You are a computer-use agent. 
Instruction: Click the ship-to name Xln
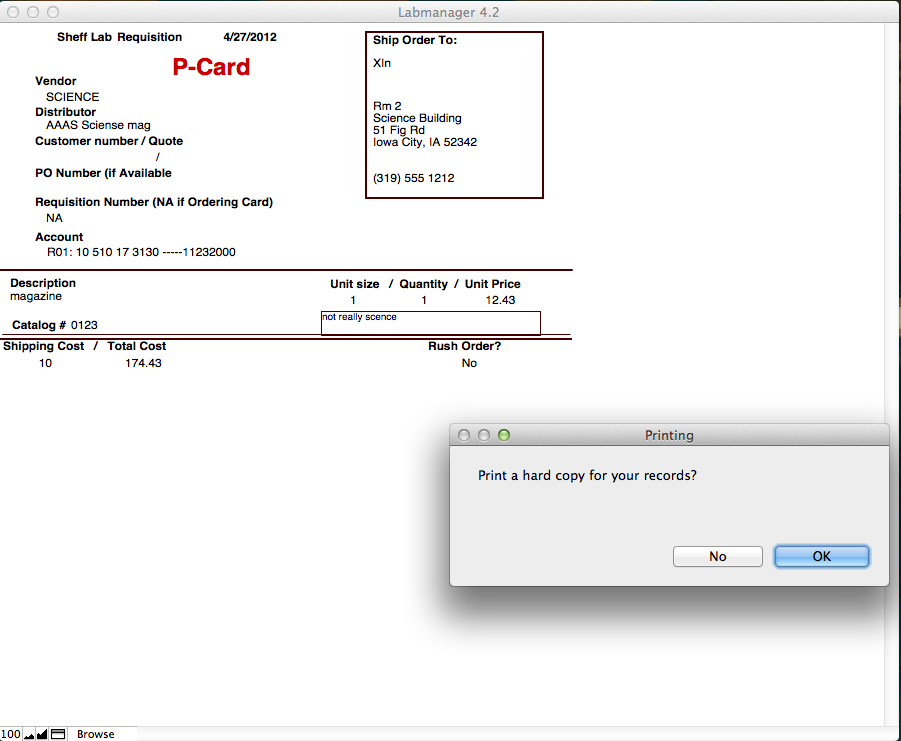tap(382, 63)
